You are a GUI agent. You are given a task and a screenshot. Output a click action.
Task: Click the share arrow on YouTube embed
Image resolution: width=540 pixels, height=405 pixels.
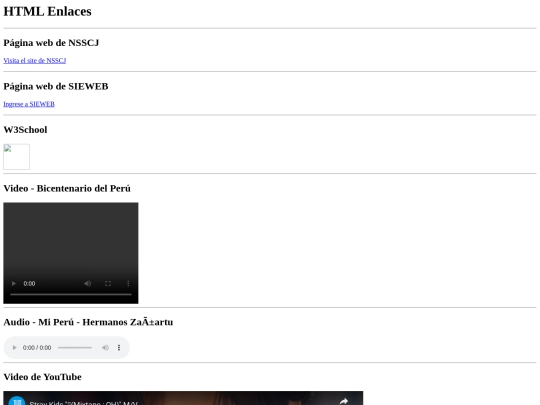[x=343, y=401]
